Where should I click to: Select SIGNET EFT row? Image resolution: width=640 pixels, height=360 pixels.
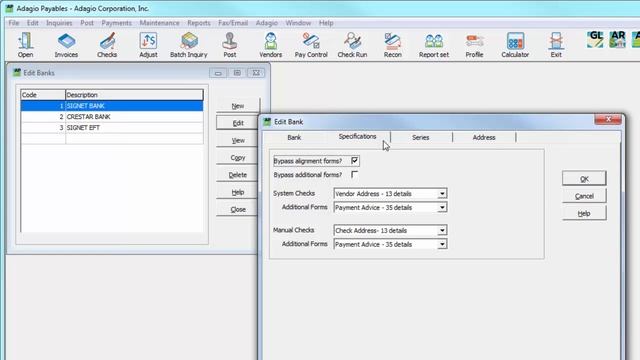[x=112, y=128]
